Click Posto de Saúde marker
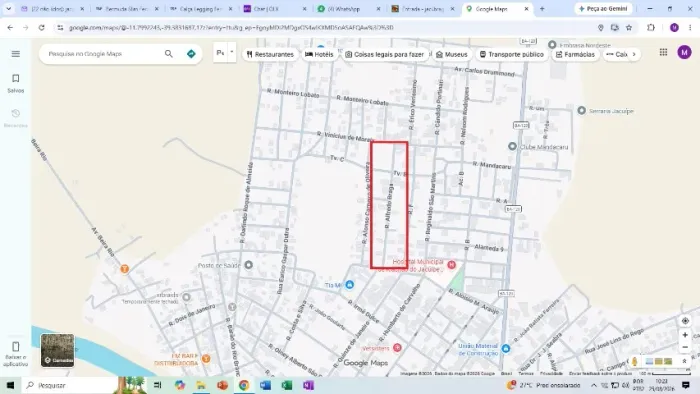Viewport: 700px width, 394px height. coord(249,265)
